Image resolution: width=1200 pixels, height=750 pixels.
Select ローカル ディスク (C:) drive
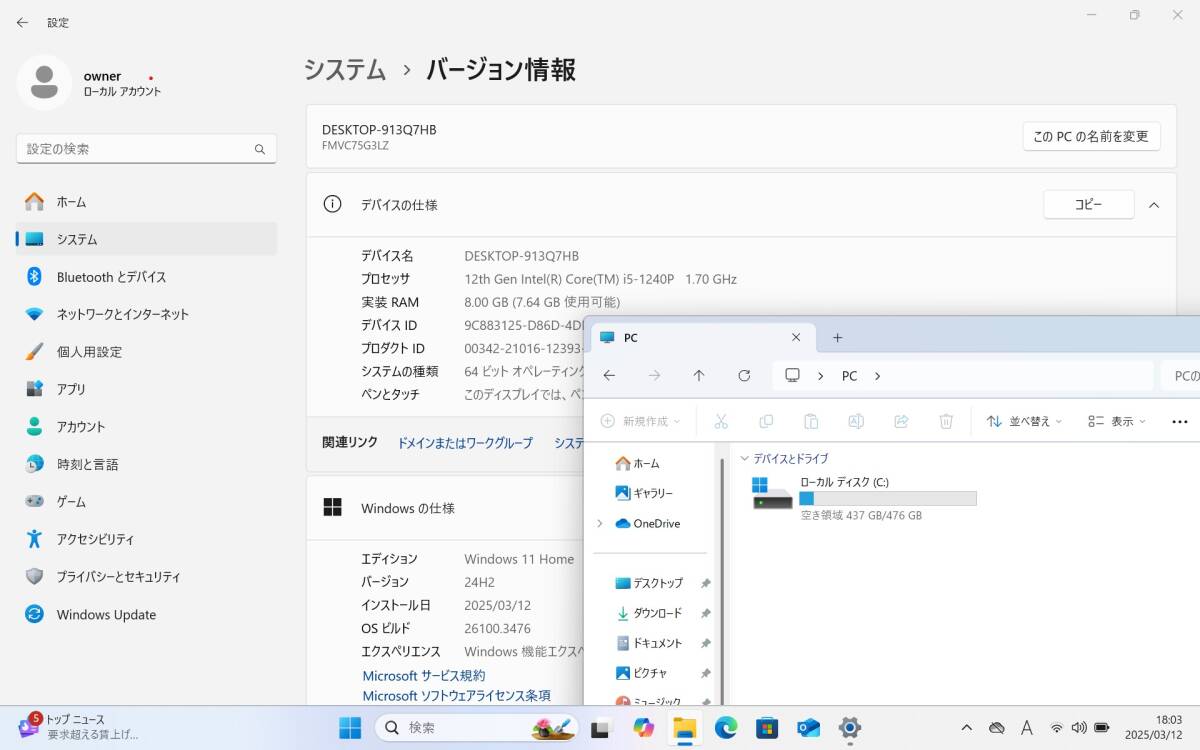click(865, 497)
